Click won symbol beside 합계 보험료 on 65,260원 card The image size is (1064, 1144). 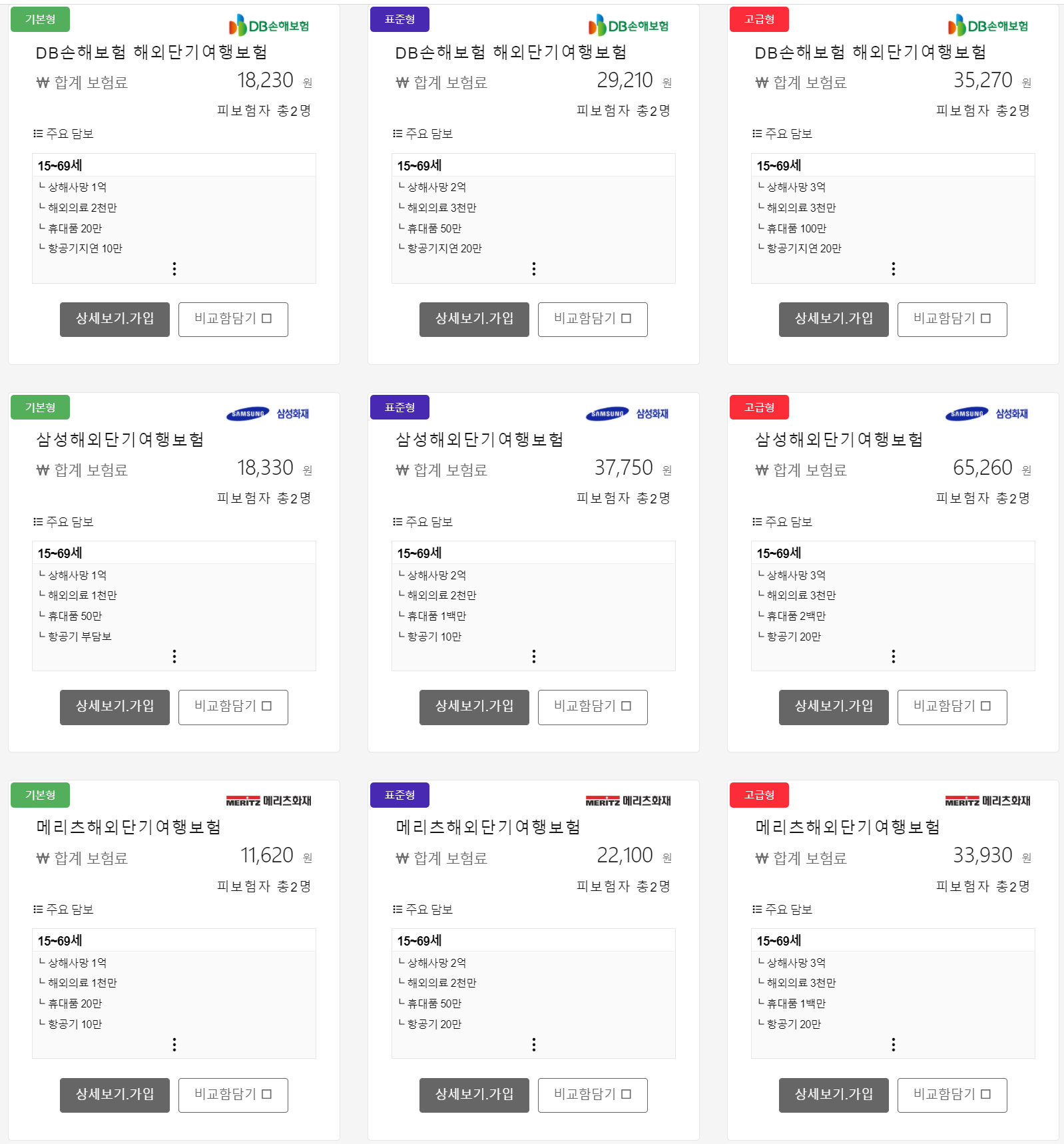point(762,470)
